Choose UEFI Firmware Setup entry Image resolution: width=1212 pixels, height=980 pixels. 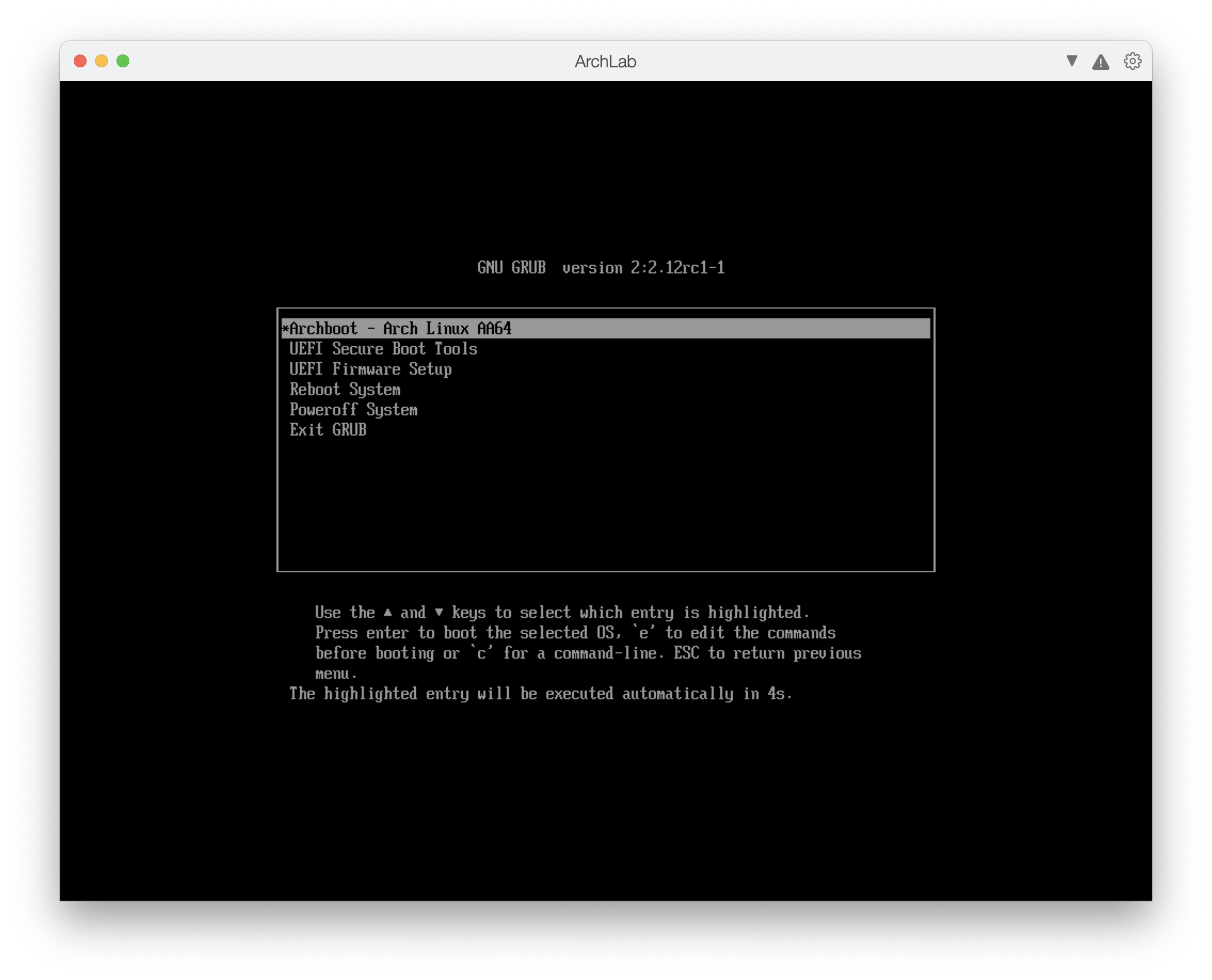point(370,369)
